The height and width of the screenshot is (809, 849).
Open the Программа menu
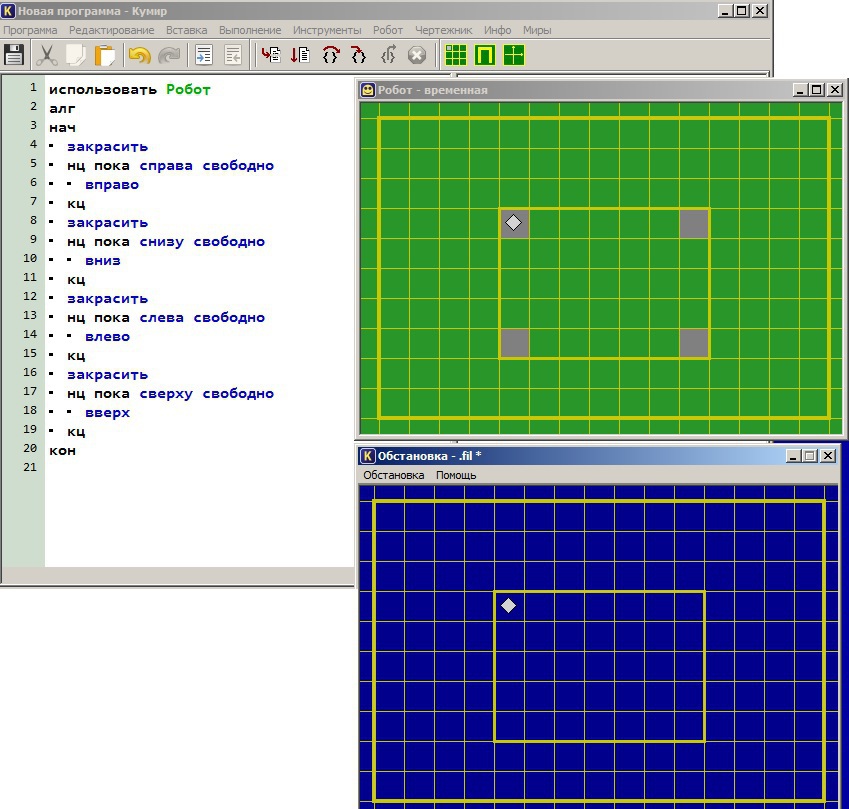point(30,30)
